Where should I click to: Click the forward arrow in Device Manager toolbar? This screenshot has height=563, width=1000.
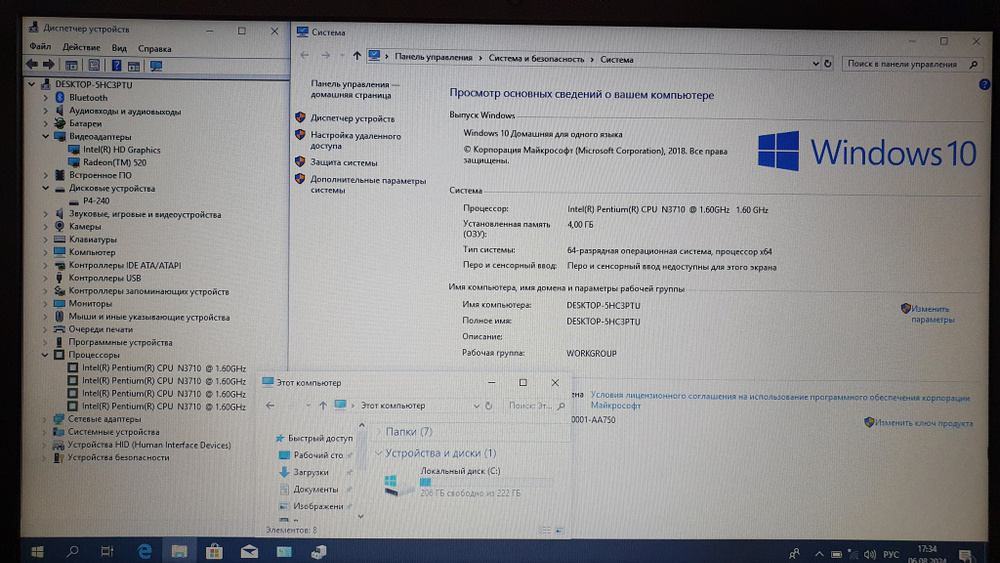coord(49,64)
